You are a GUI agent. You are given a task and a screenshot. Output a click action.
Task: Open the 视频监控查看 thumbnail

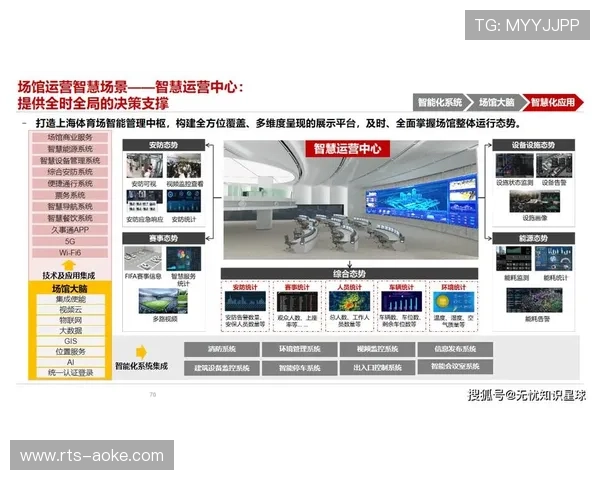[x=184, y=166]
